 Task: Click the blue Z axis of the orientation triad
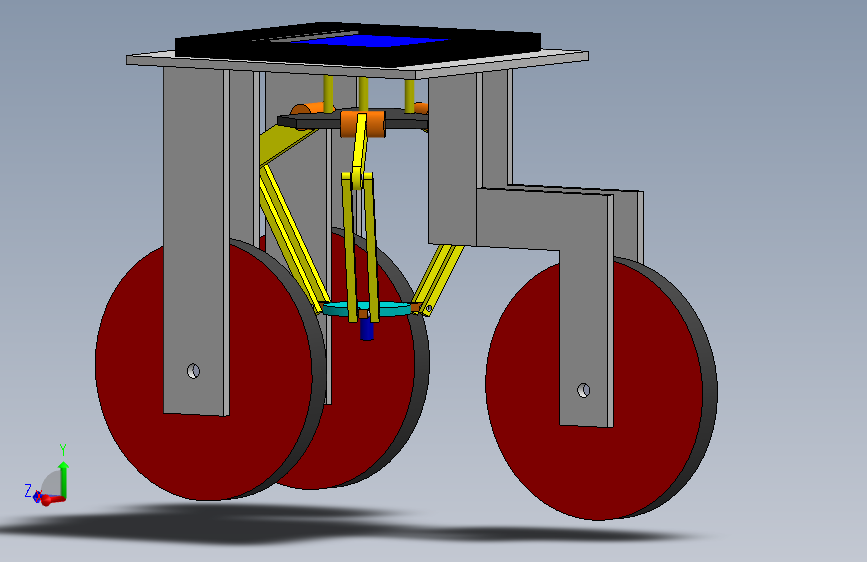(x=36, y=497)
